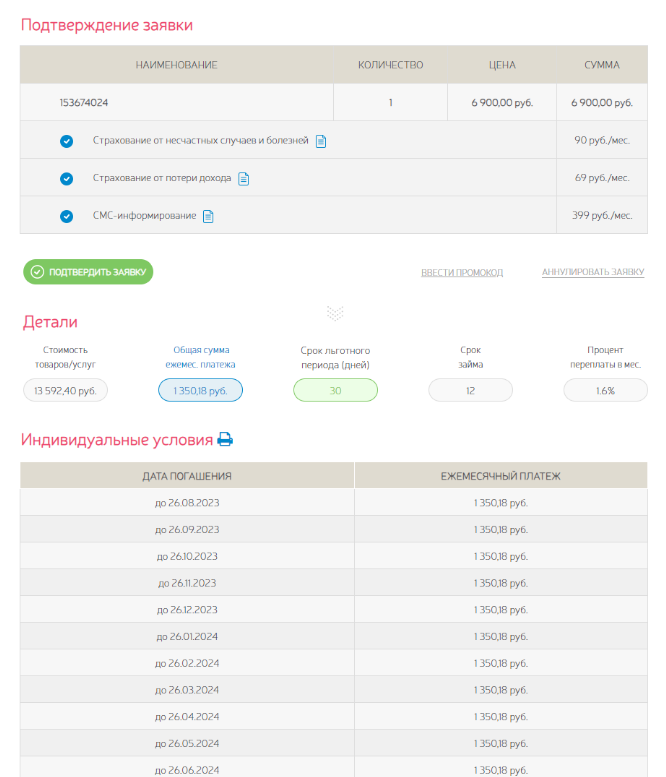Print the Индивидуальные условия via printer icon

pos(225,440)
